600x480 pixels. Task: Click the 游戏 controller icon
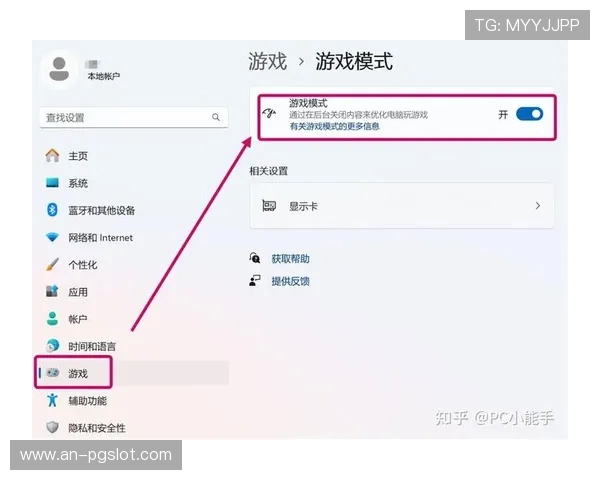point(52,372)
